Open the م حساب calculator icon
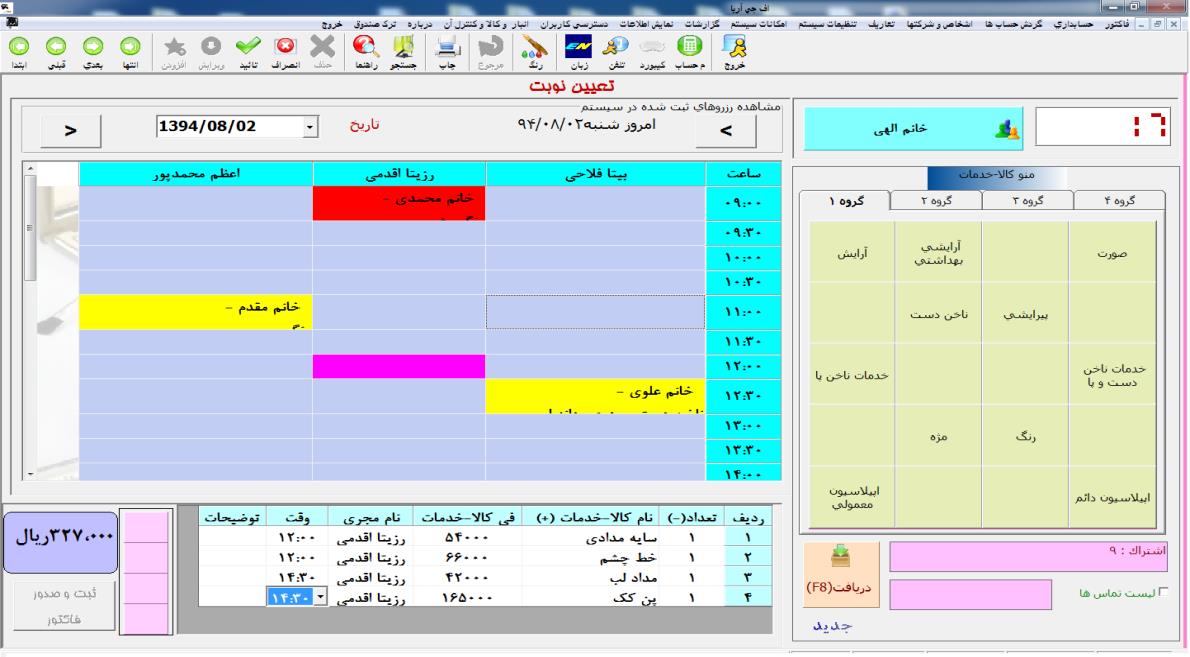The image size is (1190, 657). [689, 48]
